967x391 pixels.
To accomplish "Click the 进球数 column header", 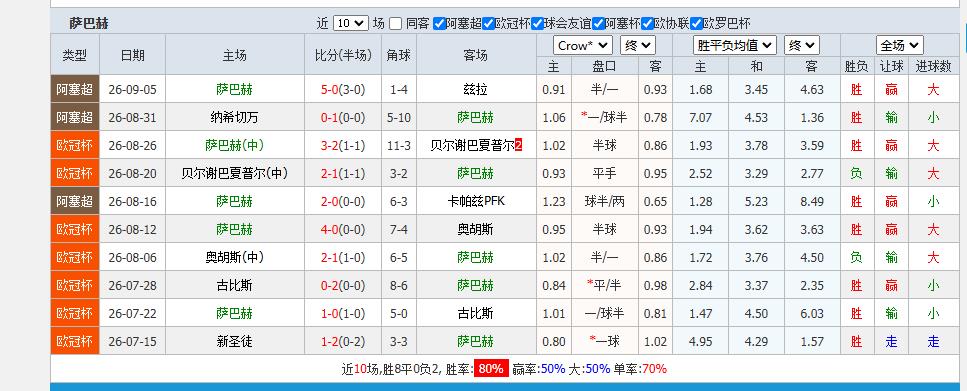I will 933,66.
